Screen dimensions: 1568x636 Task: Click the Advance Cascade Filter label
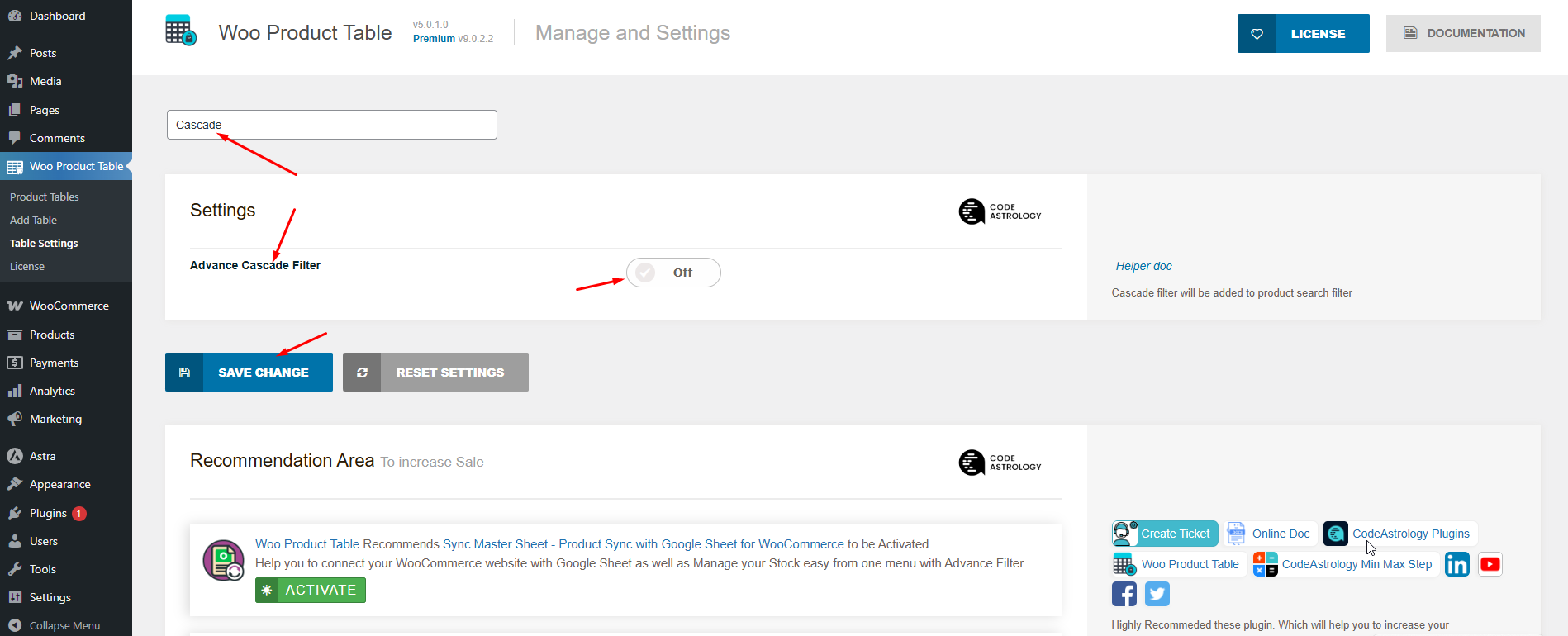point(255,265)
